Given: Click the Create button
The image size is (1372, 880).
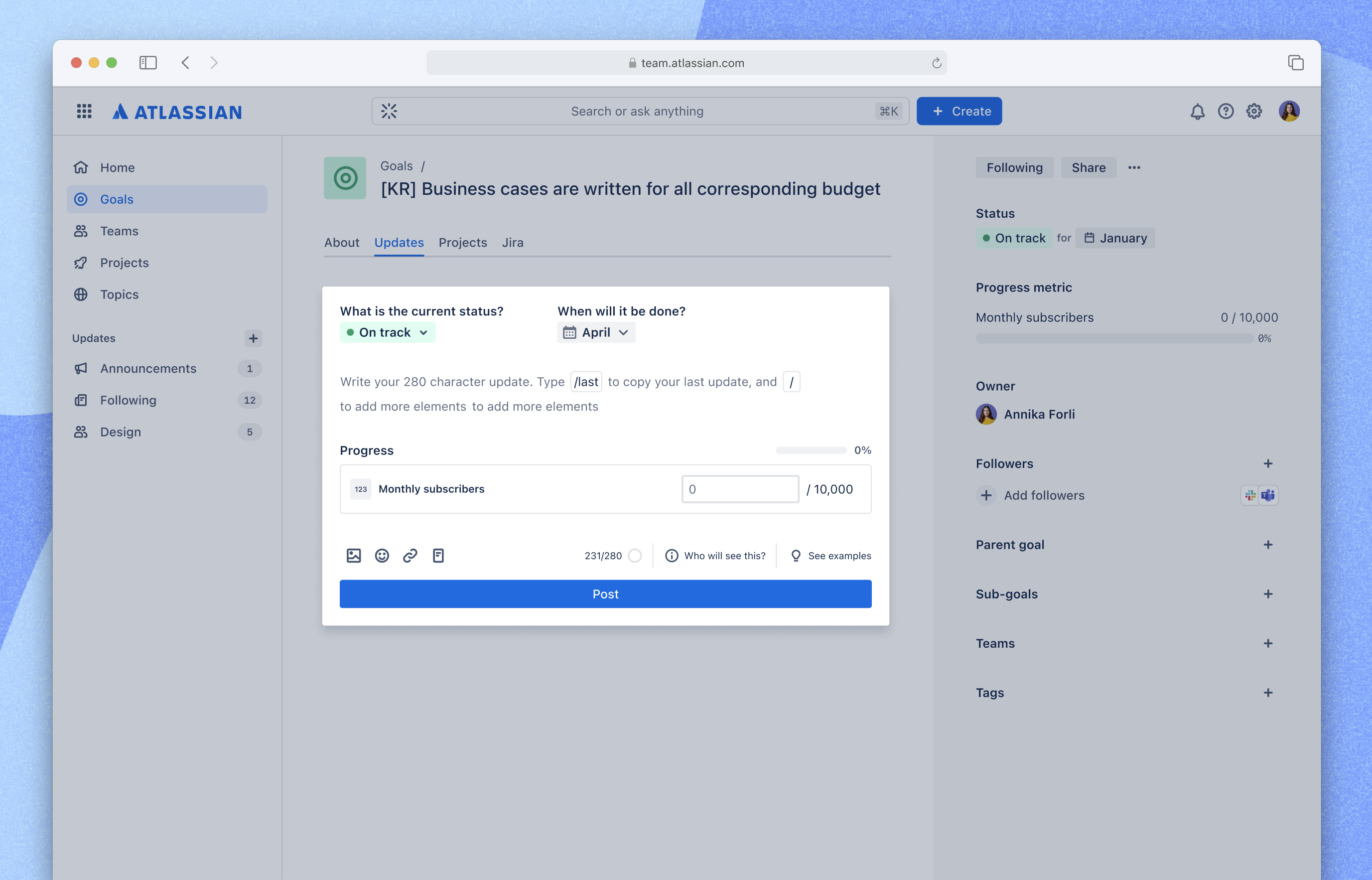Looking at the screenshot, I should pos(959,112).
